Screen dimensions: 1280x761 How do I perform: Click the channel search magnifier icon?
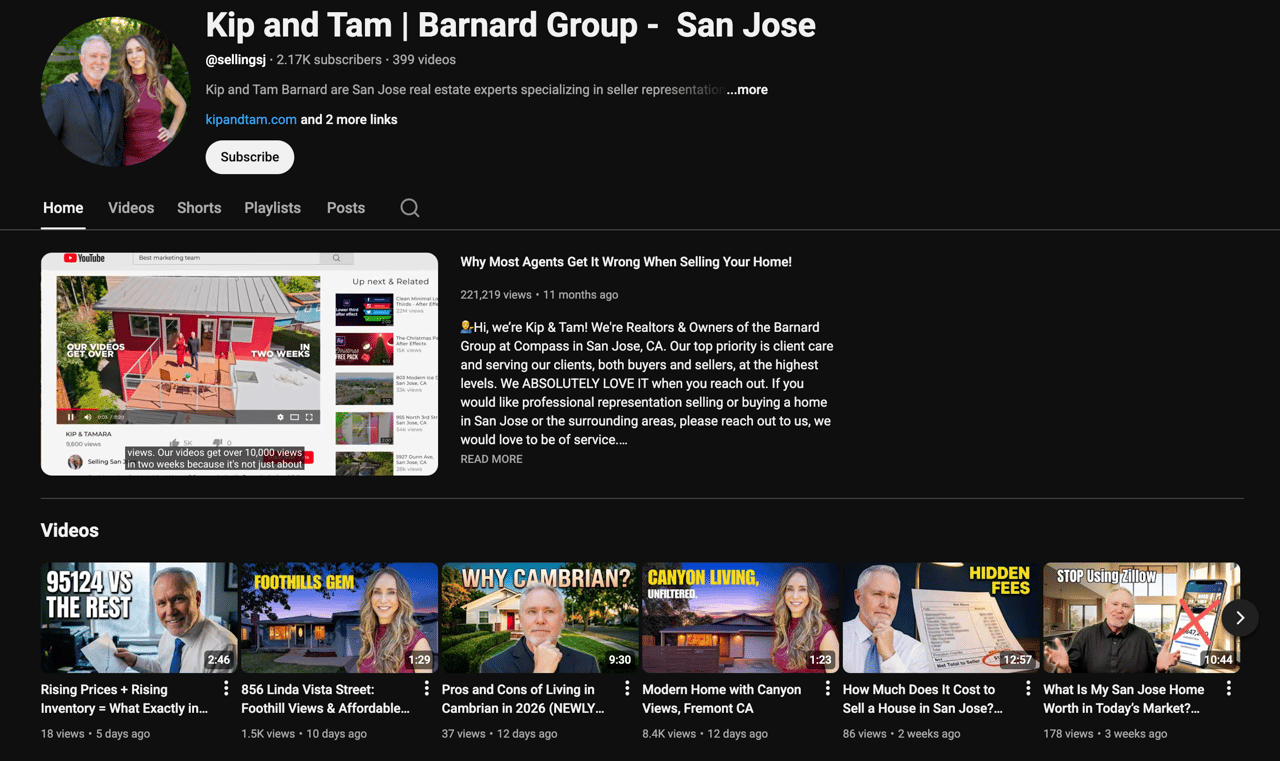point(410,208)
